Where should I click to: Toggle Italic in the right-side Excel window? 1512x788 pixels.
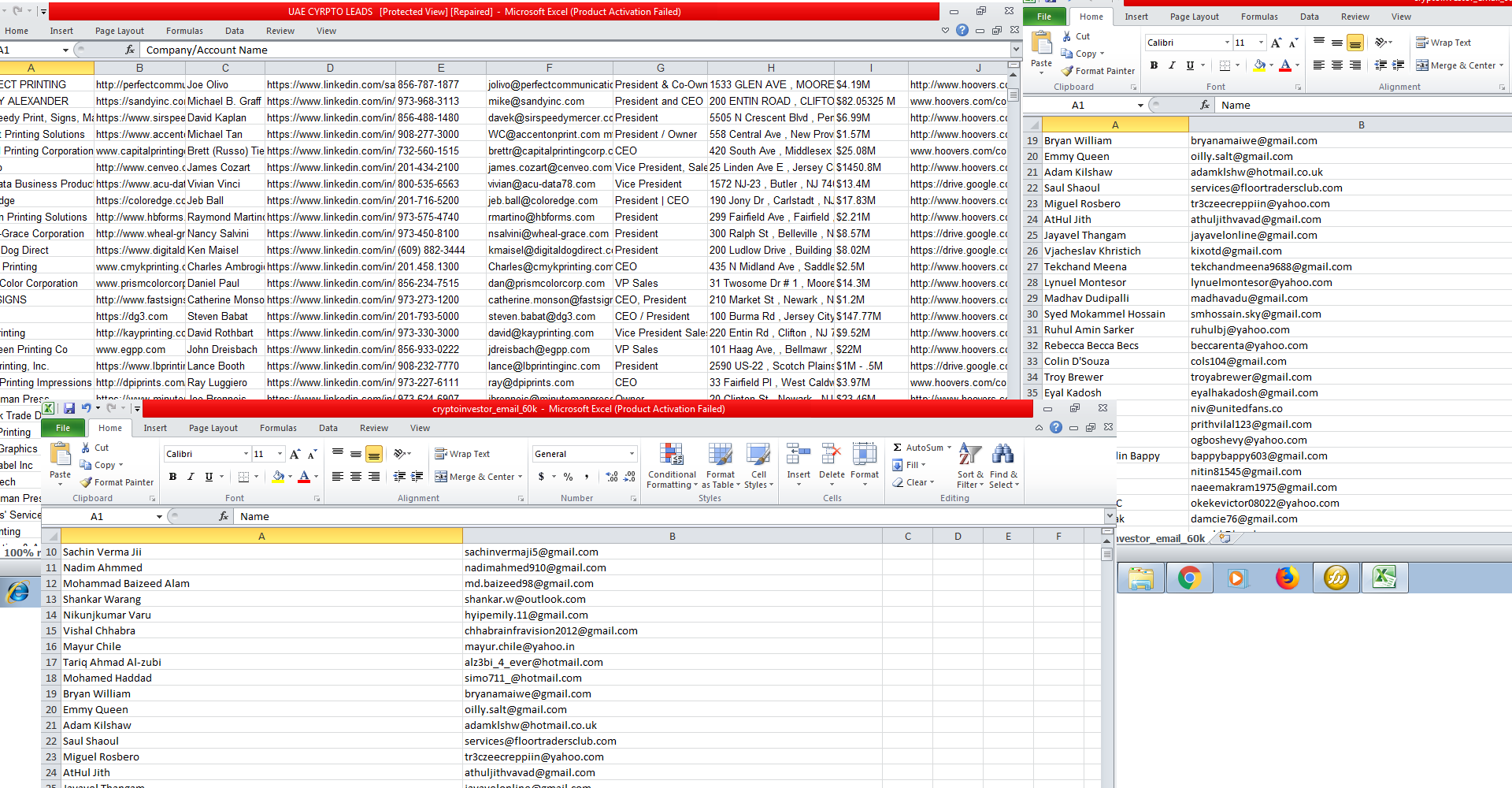click(1172, 65)
